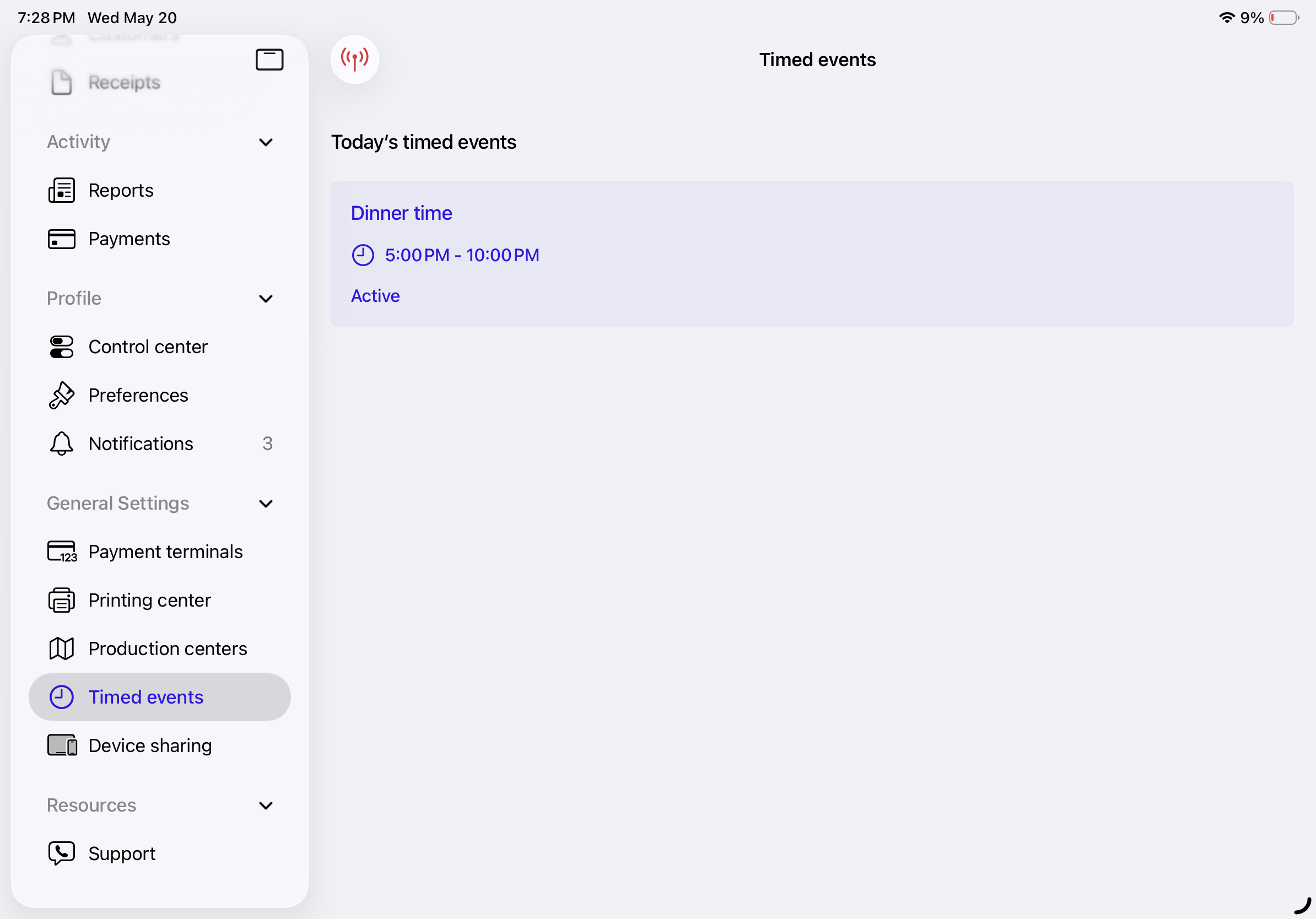Collapse the Activity section

tap(266, 142)
